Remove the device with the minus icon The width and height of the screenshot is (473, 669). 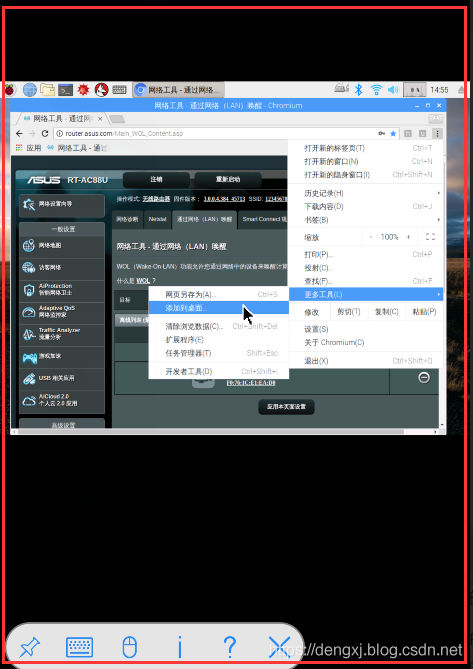[x=424, y=377]
